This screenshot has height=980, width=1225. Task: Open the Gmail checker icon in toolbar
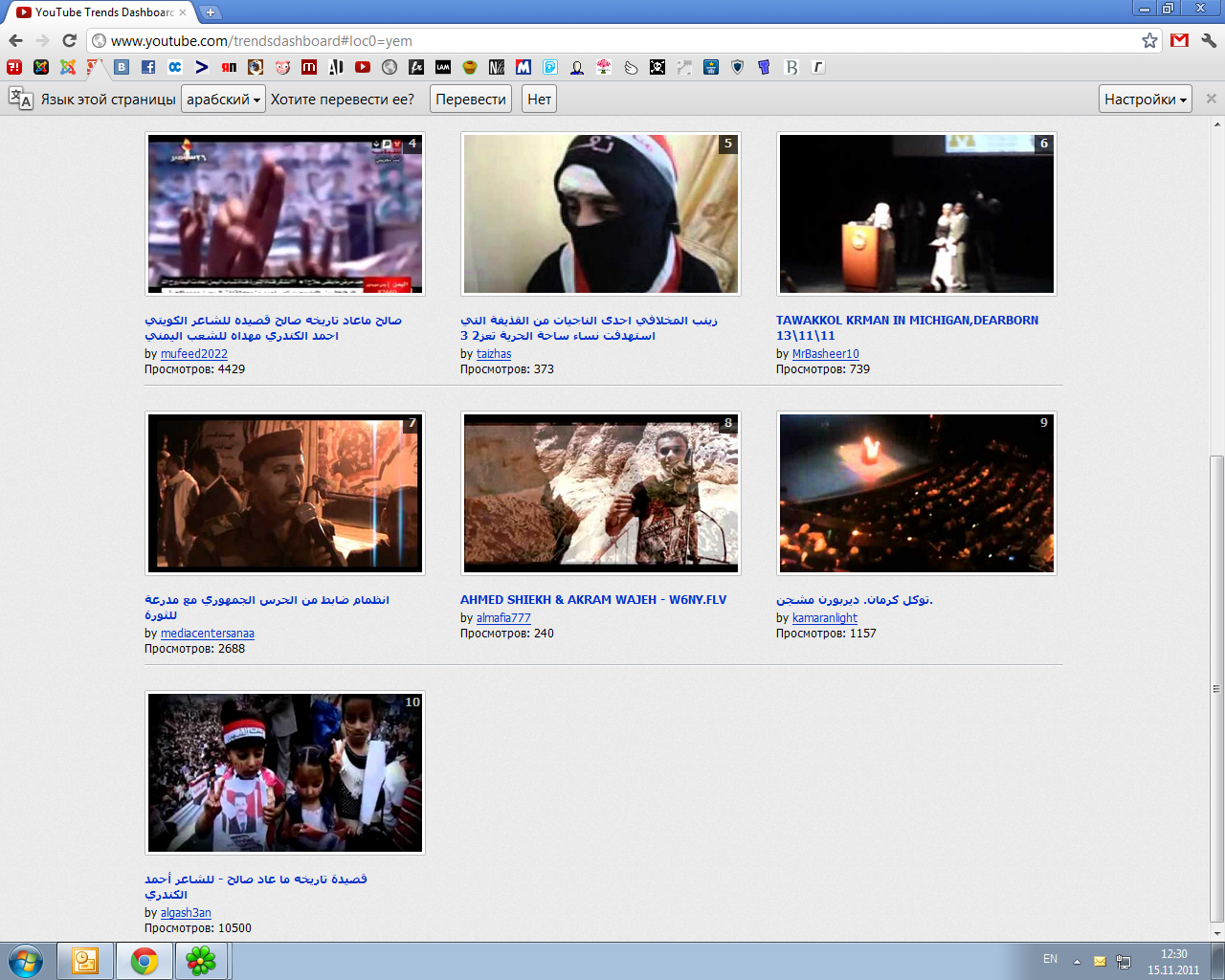1179,40
